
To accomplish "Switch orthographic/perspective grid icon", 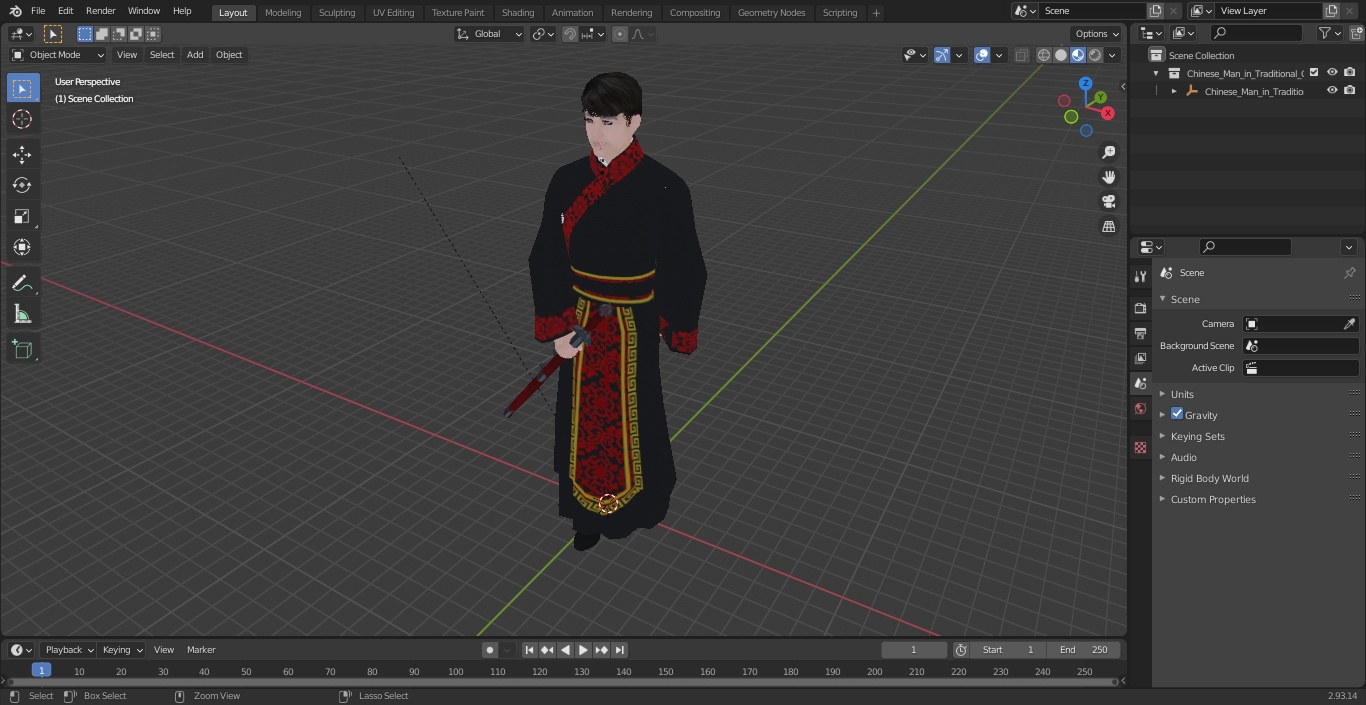I will 1109,226.
